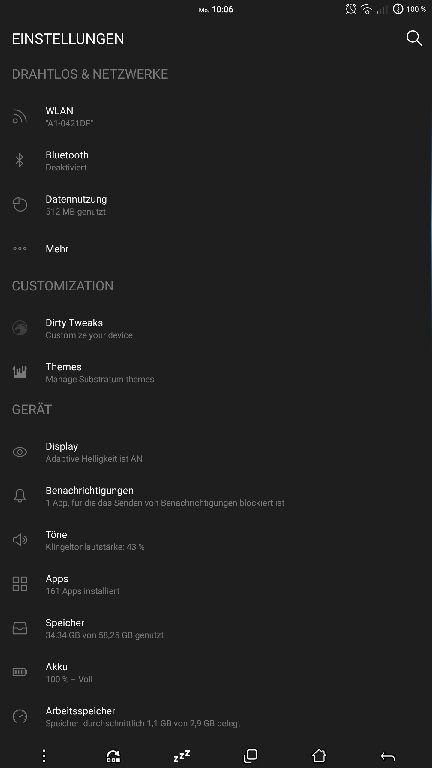Tap the Themes brush icon

[x=20, y=372]
